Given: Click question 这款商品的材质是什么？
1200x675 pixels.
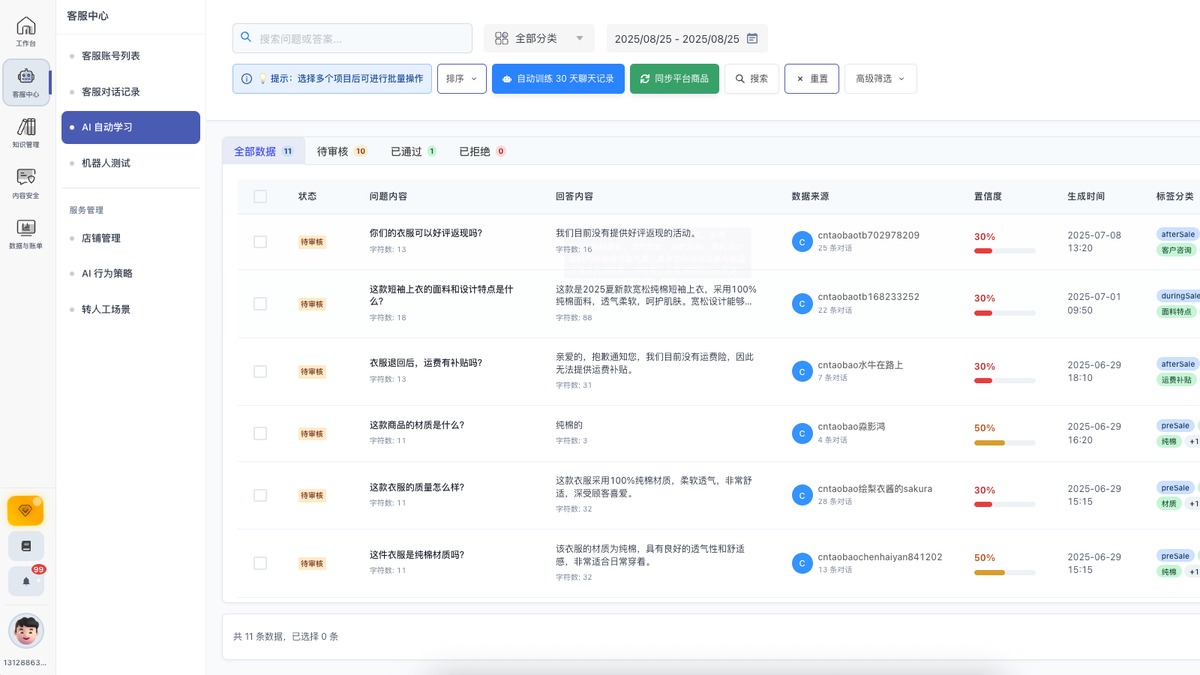Looking at the screenshot, I should point(416,425).
